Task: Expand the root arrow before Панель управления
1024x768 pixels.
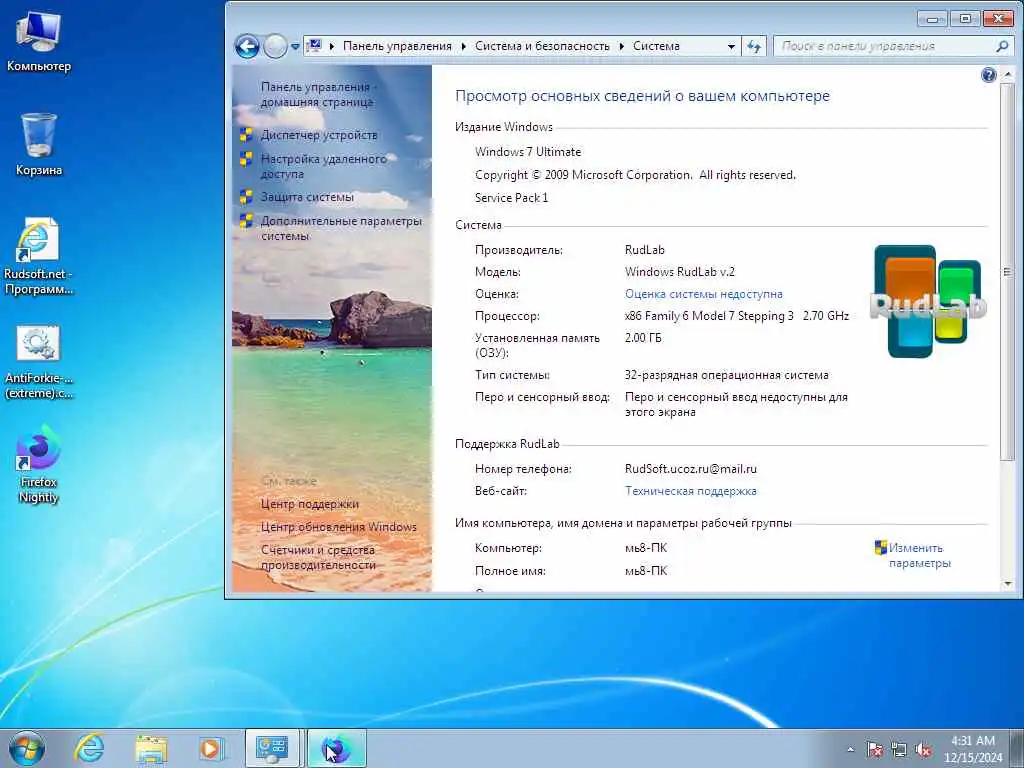Action: pos(332,46)
